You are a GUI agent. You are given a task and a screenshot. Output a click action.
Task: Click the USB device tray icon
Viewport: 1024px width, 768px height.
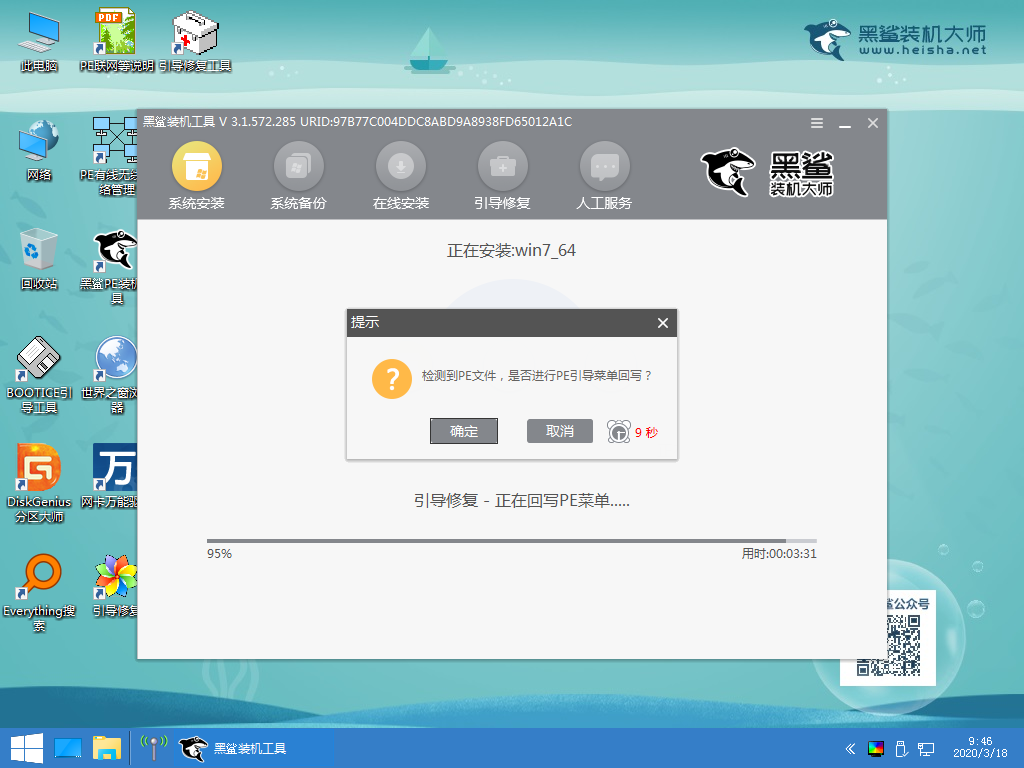click(x=901, y=748)
